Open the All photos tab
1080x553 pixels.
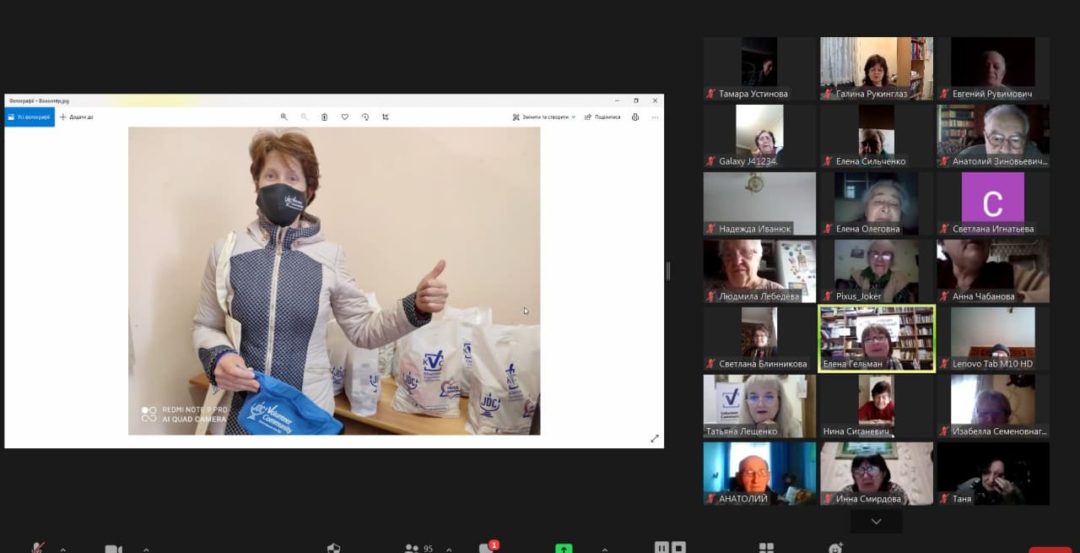click(29, 117)
